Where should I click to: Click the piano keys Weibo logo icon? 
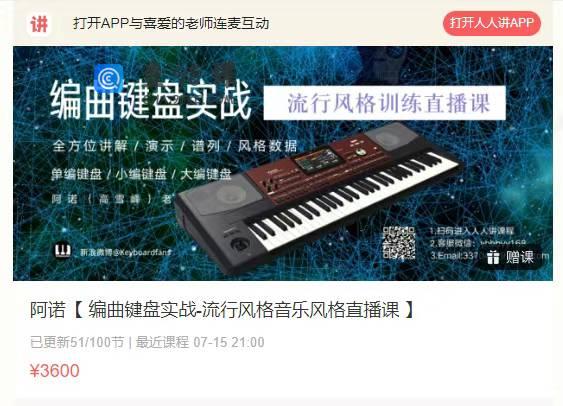click(62, 251)
